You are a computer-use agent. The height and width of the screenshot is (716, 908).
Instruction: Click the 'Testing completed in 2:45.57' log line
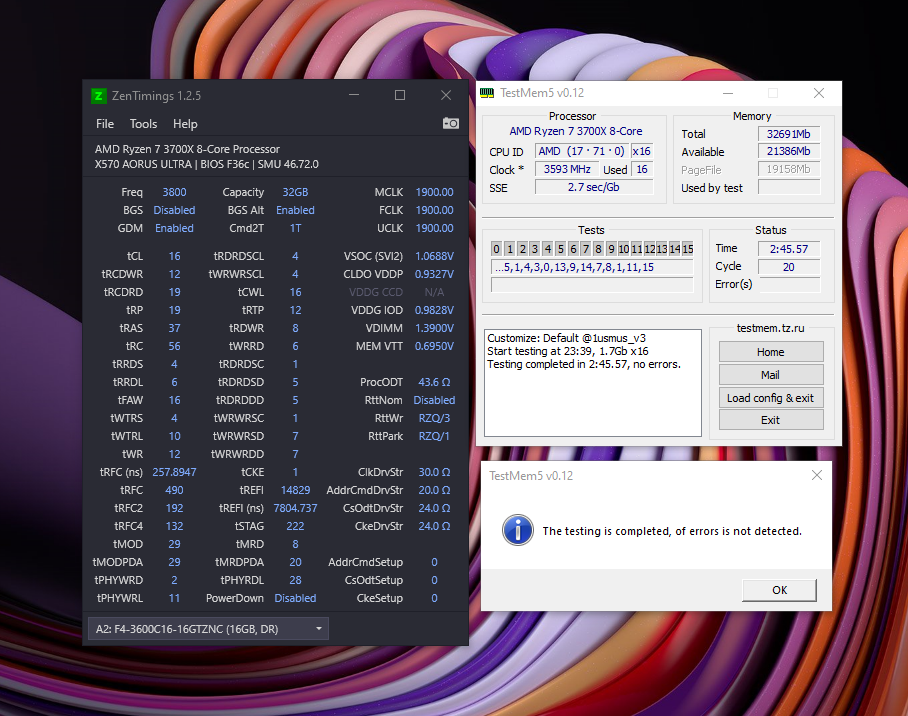[584, 364]
